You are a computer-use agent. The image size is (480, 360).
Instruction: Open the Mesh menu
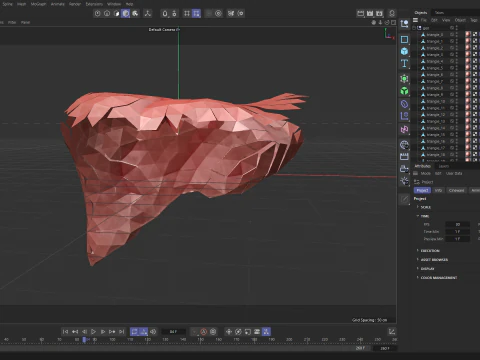(x=21, y=4)
